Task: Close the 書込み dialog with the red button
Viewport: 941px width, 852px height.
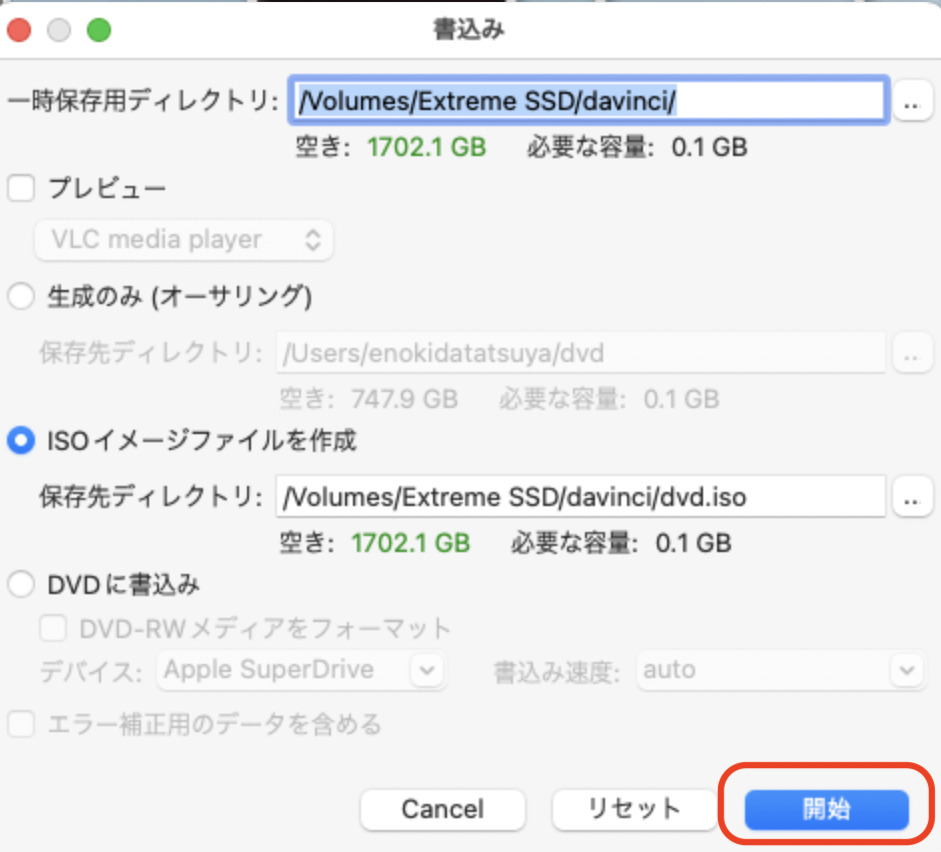Action: (19, 29)
